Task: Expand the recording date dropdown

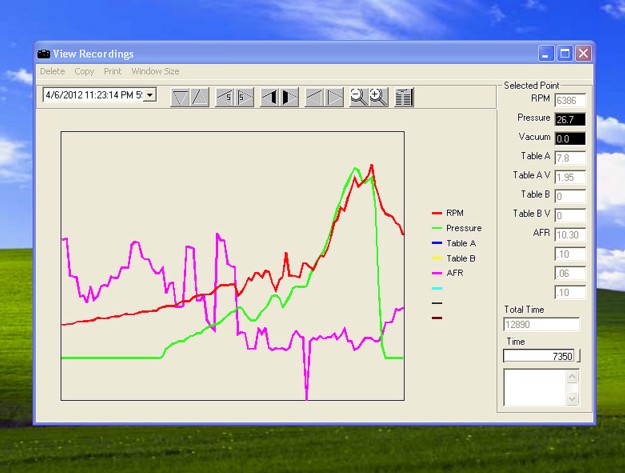Action: click(150, 95)
